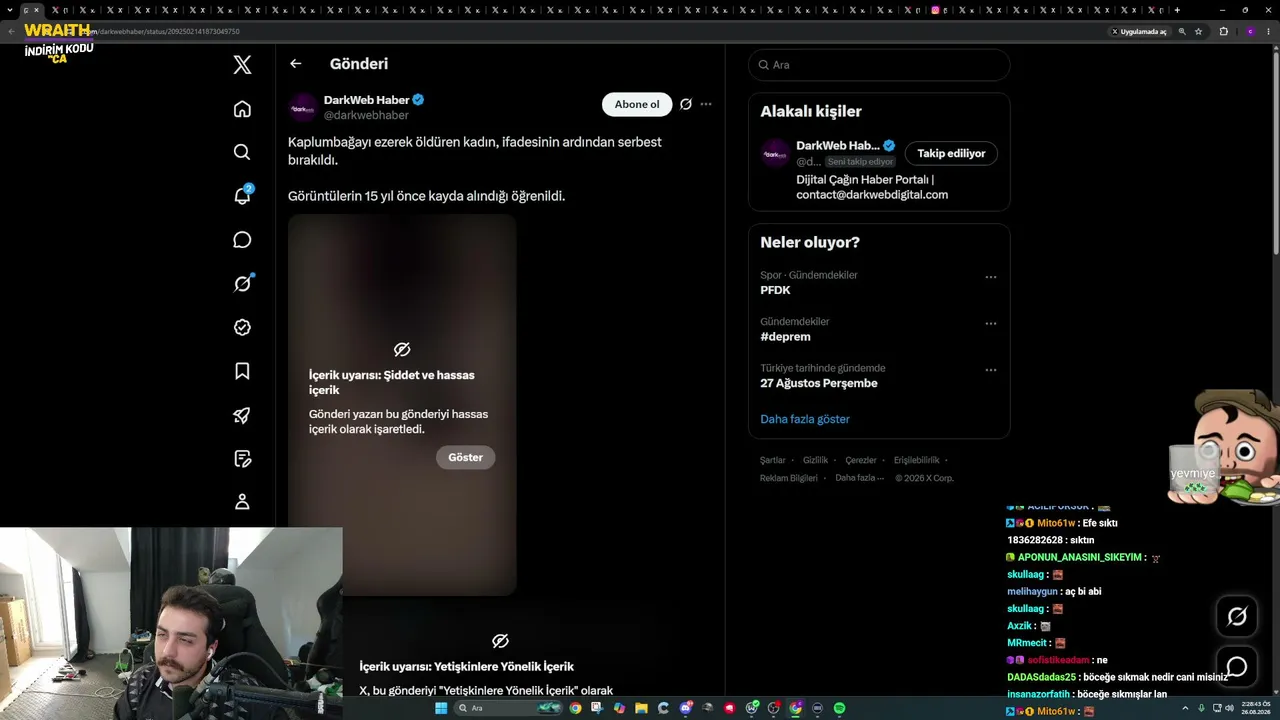The image size is (1280, 720).
Task: Open the browser extensions puzzle icon
Action: pyautogui.click(x=1223, y=31)
